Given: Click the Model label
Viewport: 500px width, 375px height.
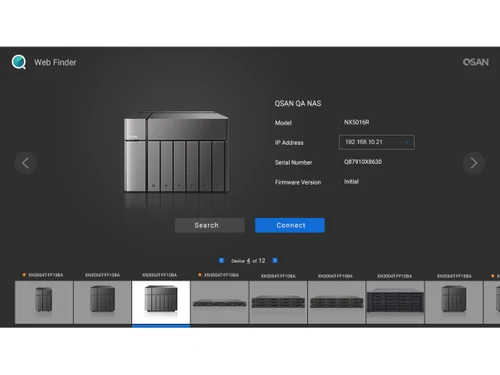Looking at the screenshot, I should point(283,123).
